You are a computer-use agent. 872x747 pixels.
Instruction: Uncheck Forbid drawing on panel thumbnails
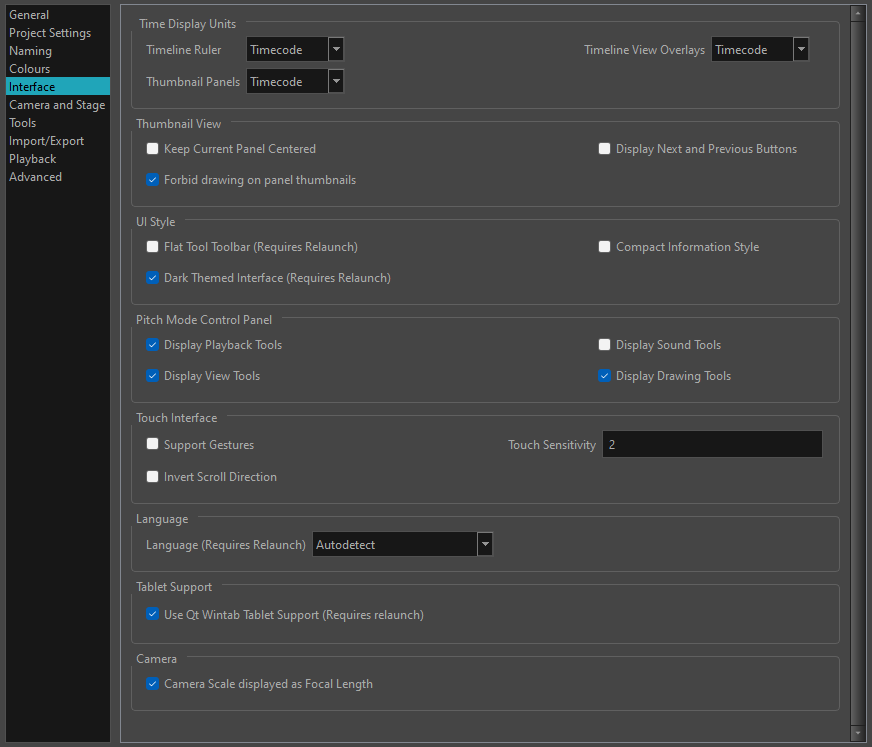(153, 180)
